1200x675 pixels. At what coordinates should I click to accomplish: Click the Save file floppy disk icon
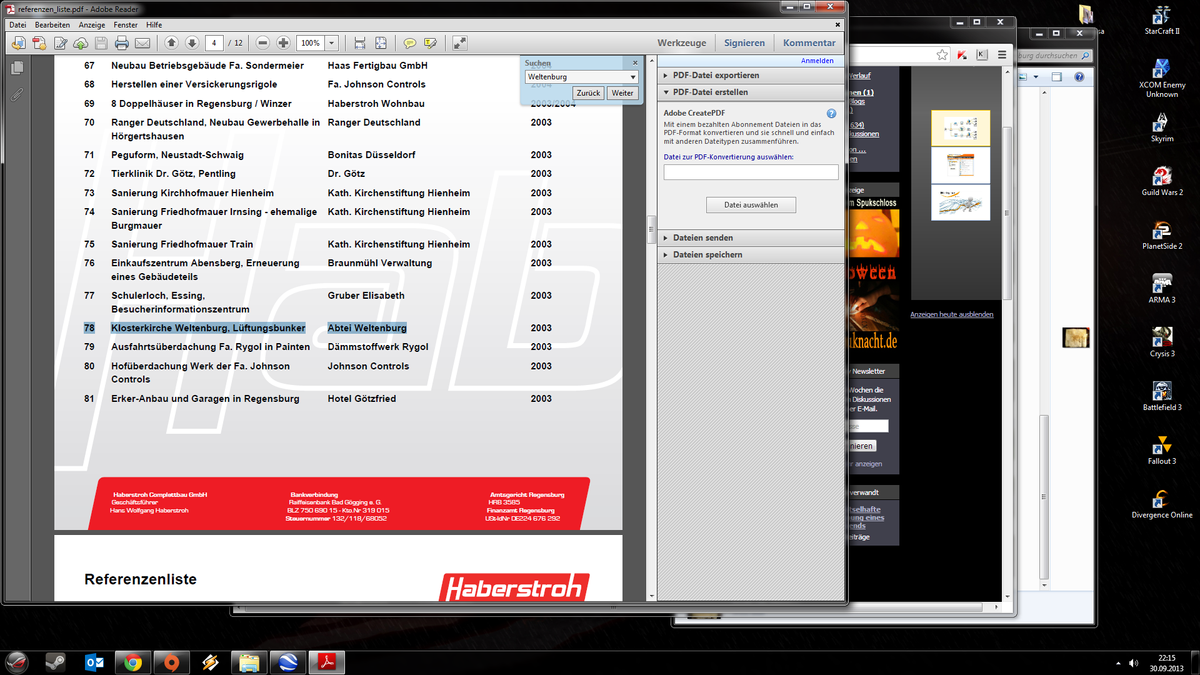click(99, 43)
